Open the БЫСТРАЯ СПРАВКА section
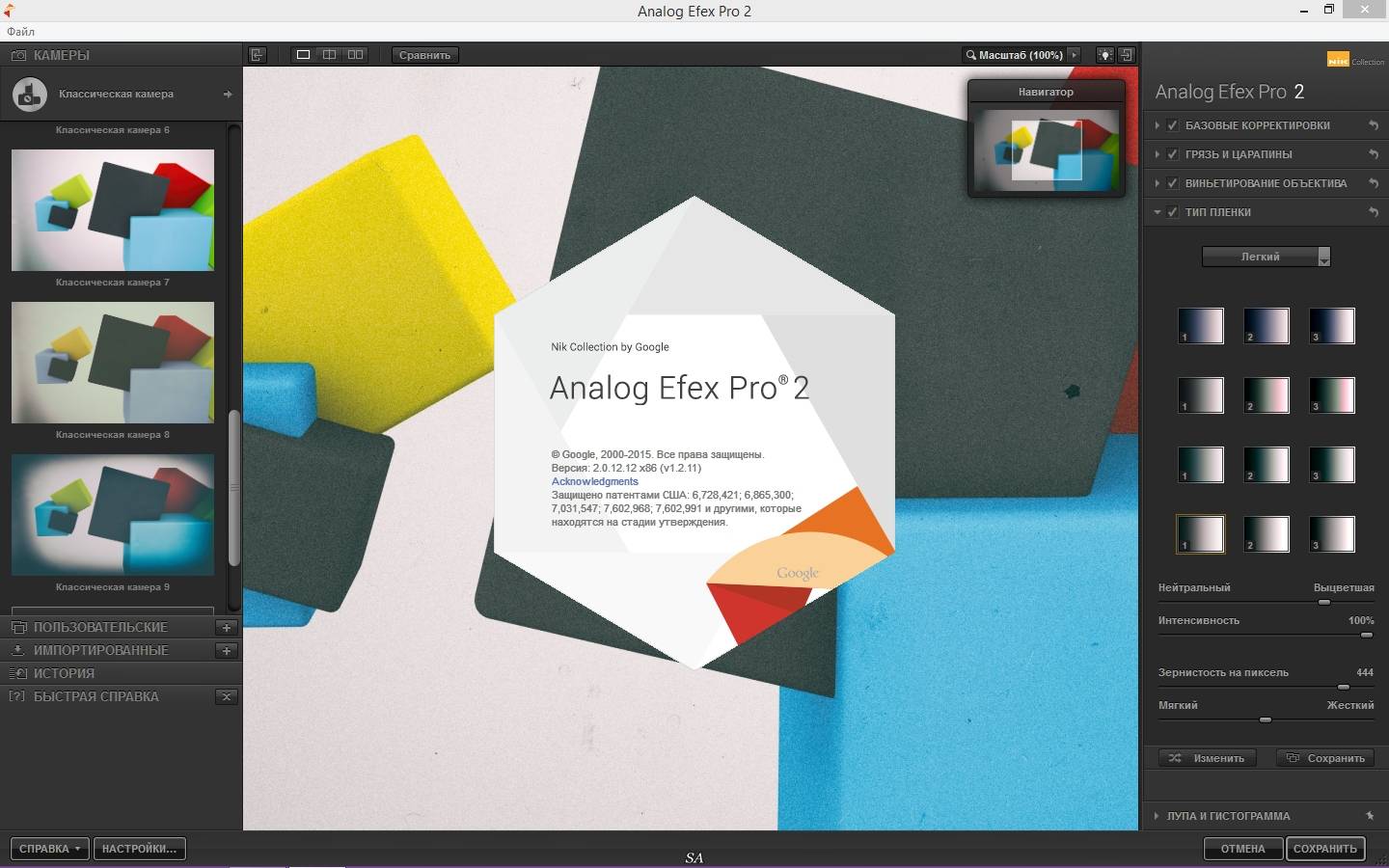1389x868 pixels. point(96,696)
